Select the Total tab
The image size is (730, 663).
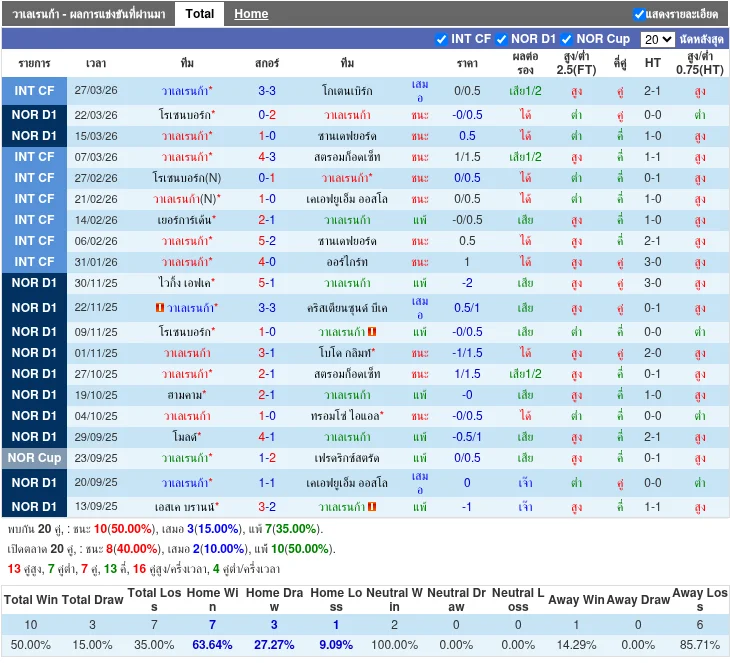coord(199,14)
